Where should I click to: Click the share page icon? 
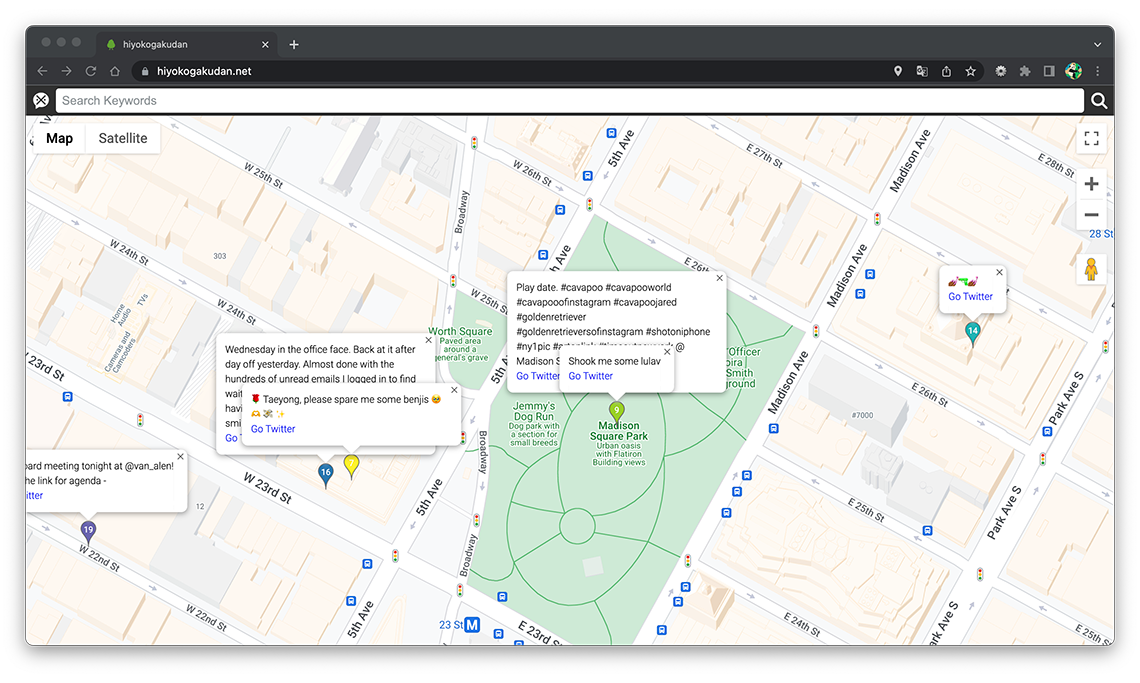point(946,71)
